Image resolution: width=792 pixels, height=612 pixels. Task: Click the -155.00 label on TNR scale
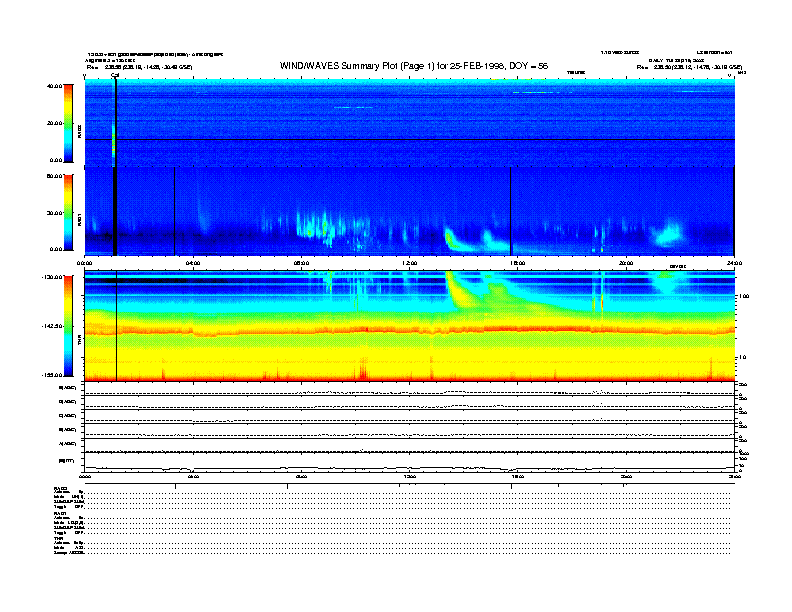coord(52,375)
